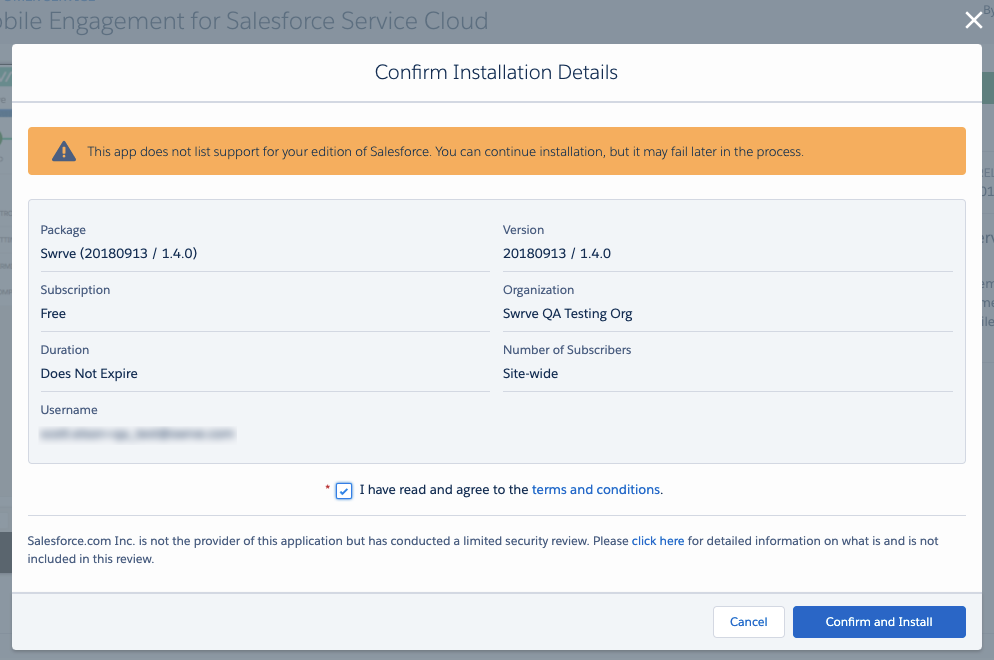Click the Salesforce.com Inc. disclaimer text
994x660 pixels.
pos(483,550)
